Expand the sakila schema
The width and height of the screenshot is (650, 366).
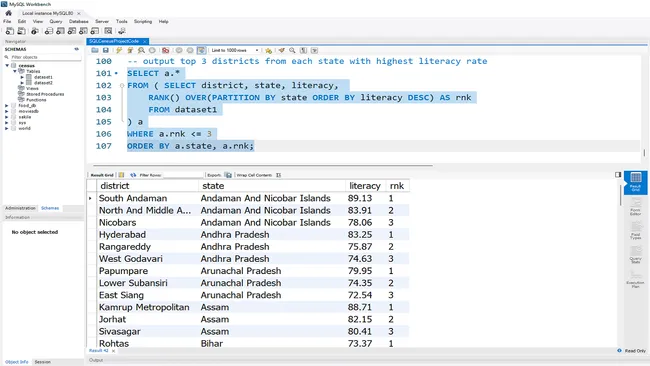click(7, 117)
